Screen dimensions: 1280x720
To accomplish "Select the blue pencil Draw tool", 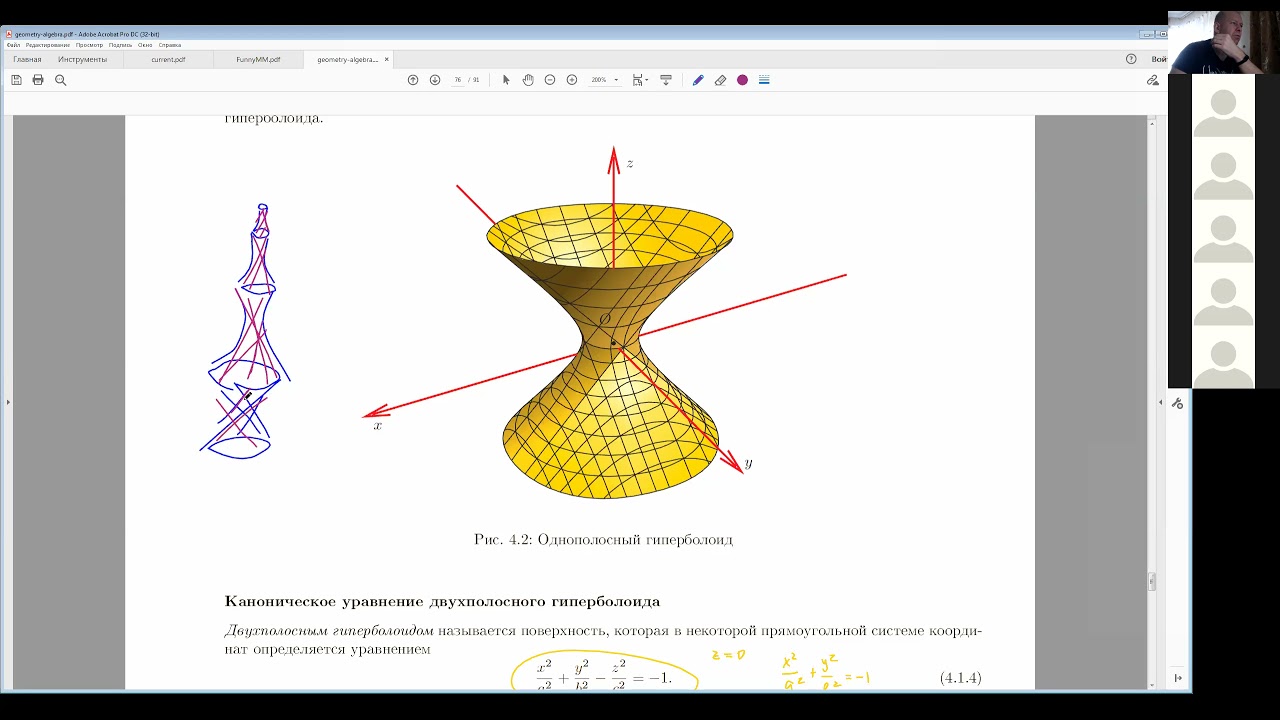I will click(x=698, y=80).
